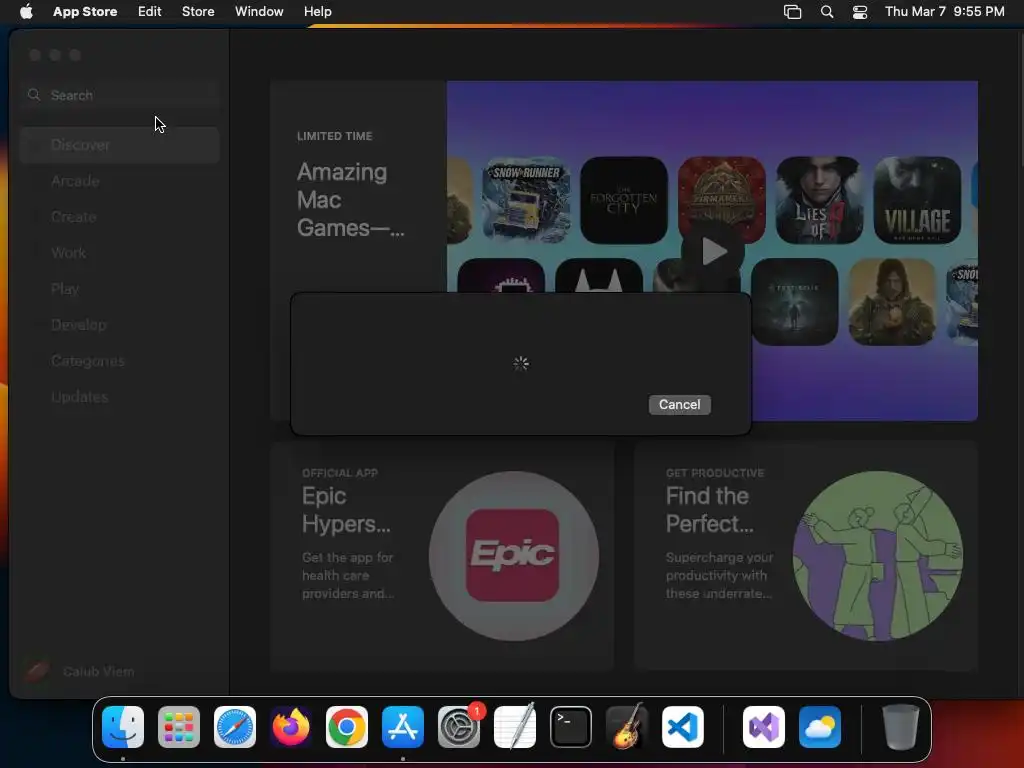This screenshot has height=768, width=1024.
Task: Launch Google Chrome from the Dock
Action: (347, 727)
